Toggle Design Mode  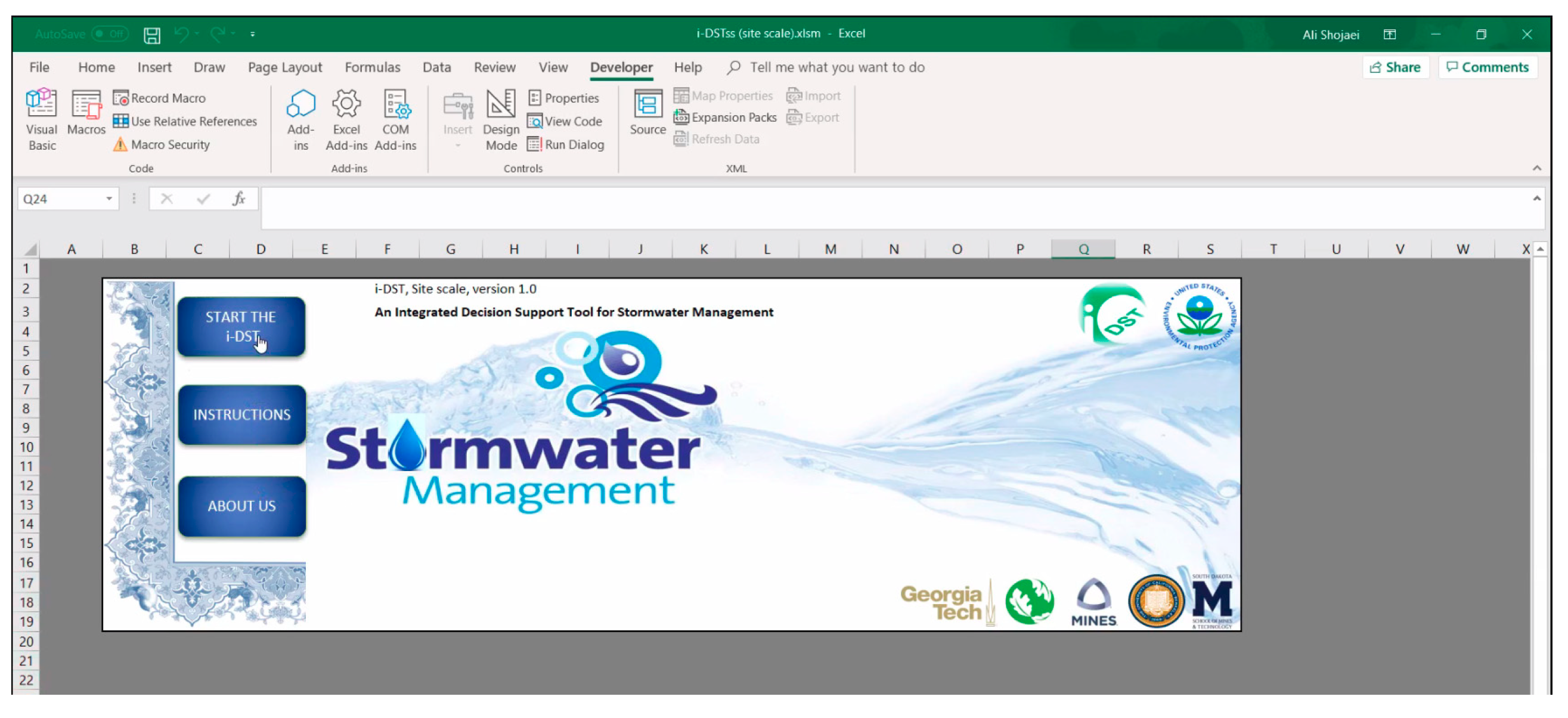point(501,119)
